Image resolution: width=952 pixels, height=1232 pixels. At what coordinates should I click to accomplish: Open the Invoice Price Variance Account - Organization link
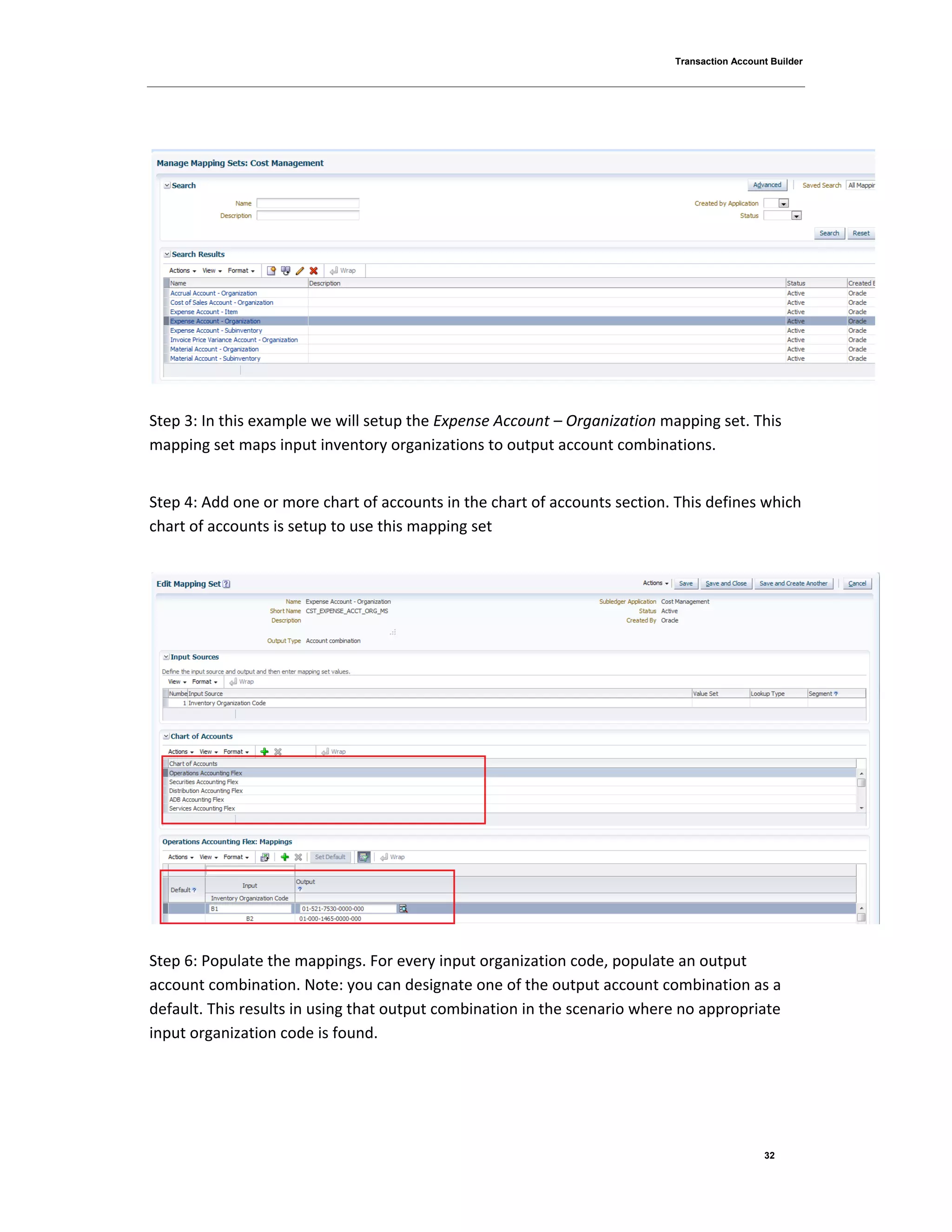click(x=233, y=340)
